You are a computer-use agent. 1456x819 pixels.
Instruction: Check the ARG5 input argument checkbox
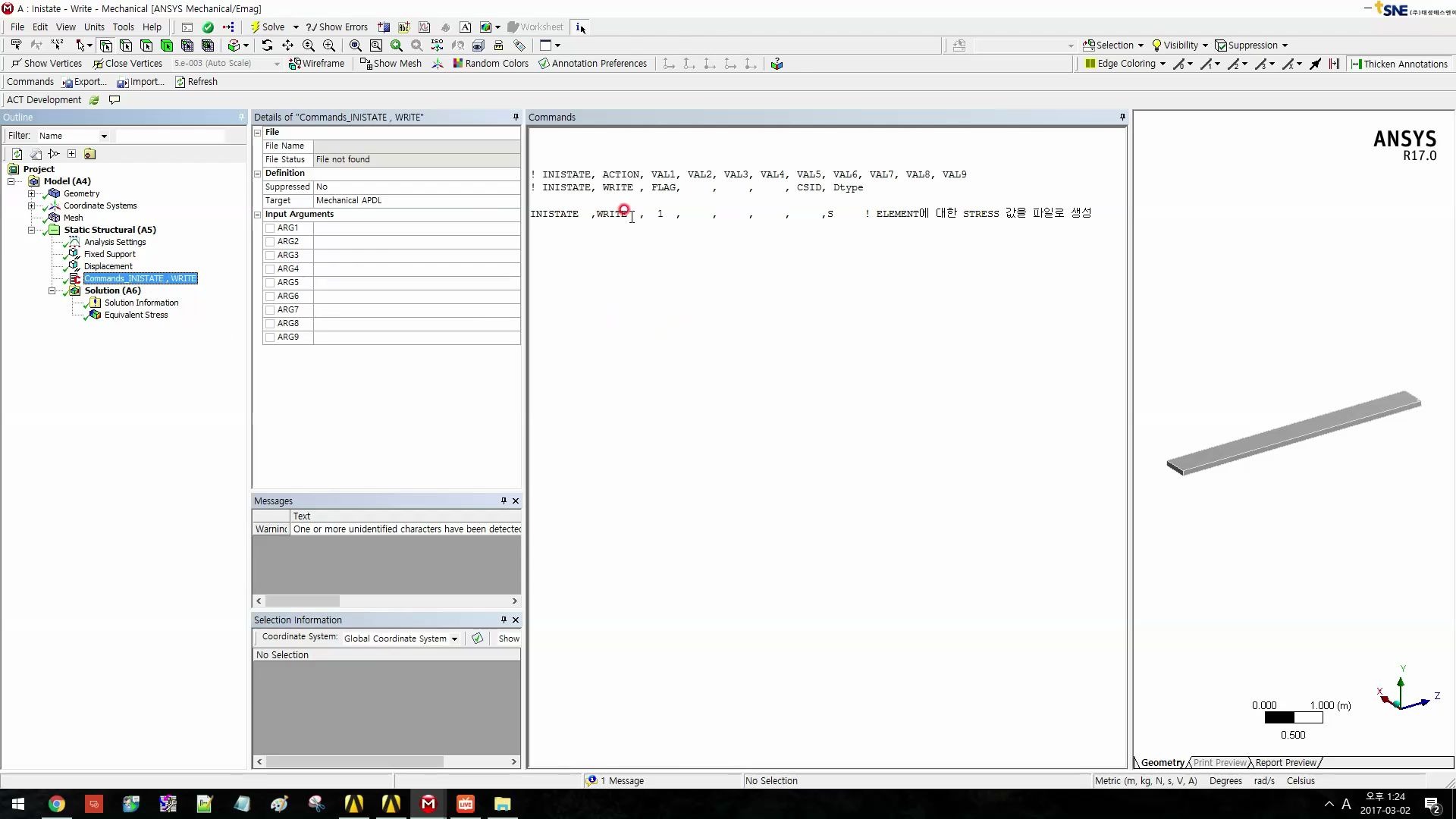[271, 282]
